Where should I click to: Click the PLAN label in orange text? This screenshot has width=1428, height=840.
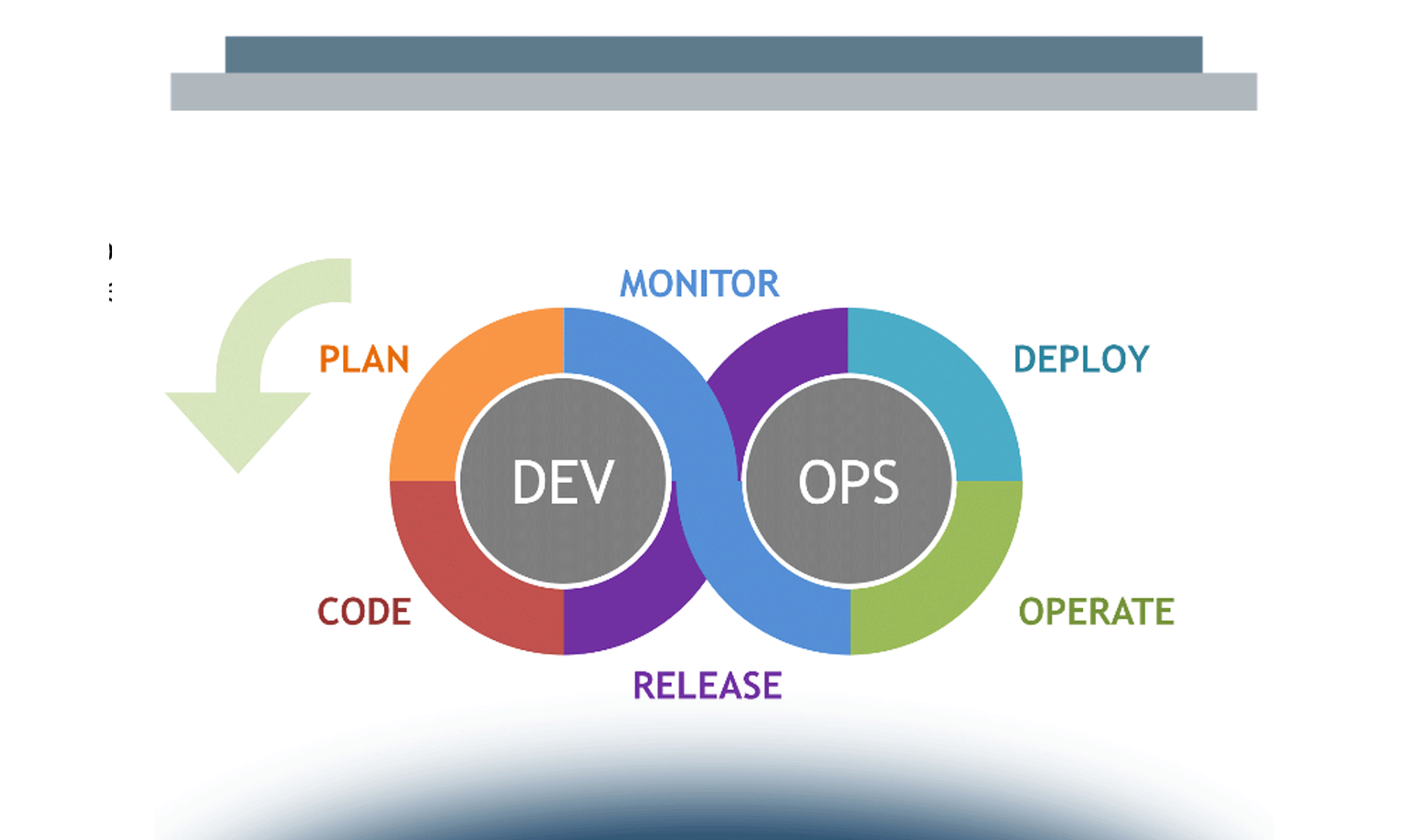click(363, 360)
